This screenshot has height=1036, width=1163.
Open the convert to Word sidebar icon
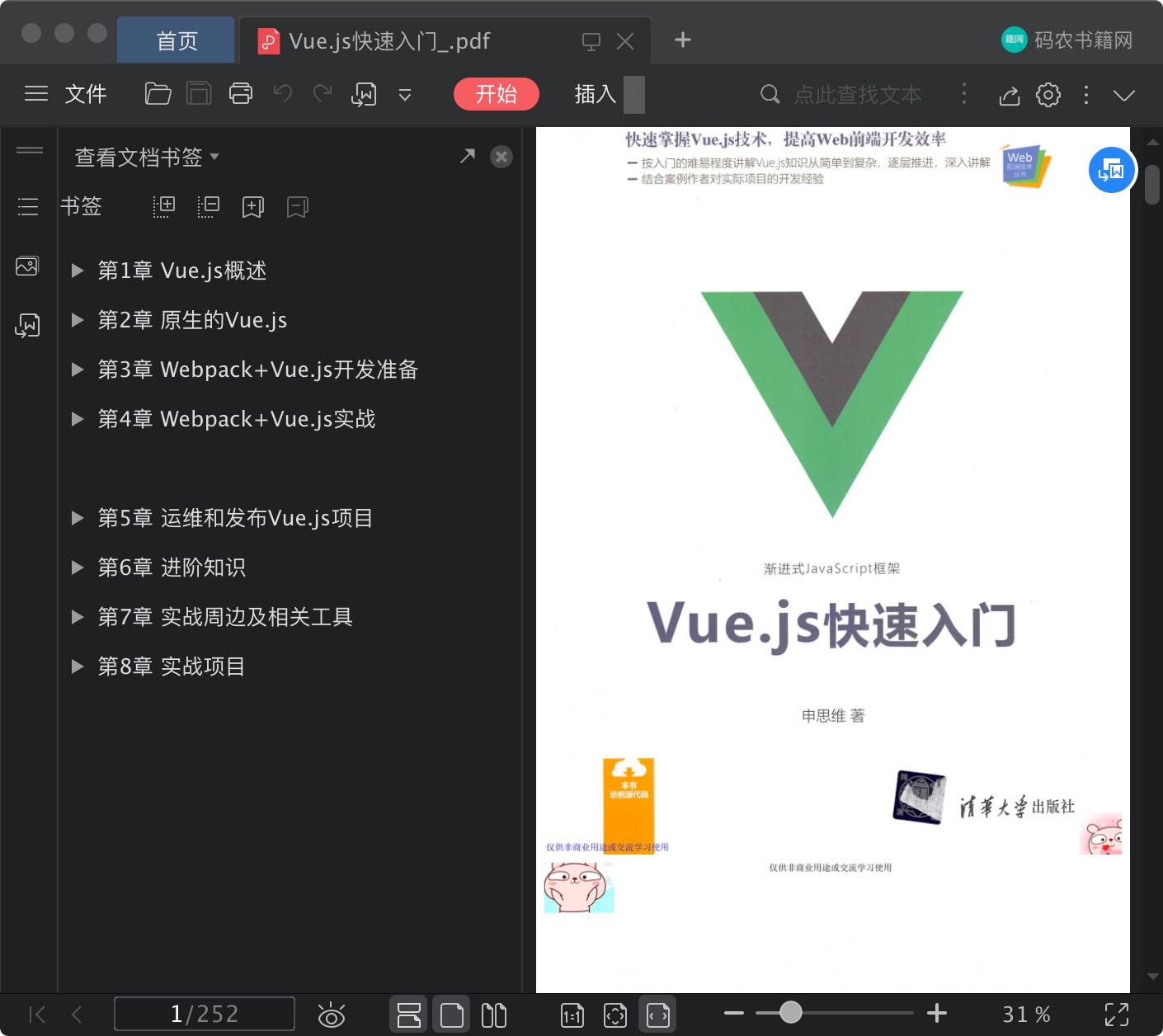(x=27, y=326)
